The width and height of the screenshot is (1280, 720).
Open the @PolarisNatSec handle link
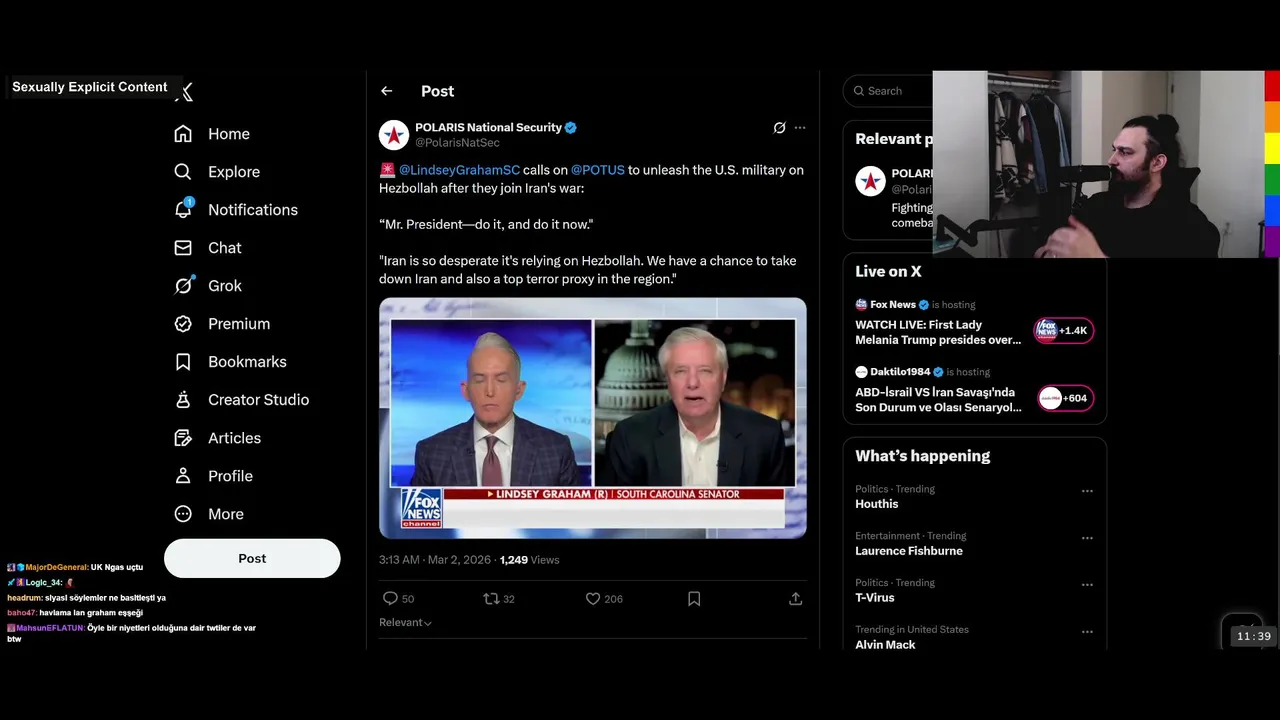[x=457, y=143]
